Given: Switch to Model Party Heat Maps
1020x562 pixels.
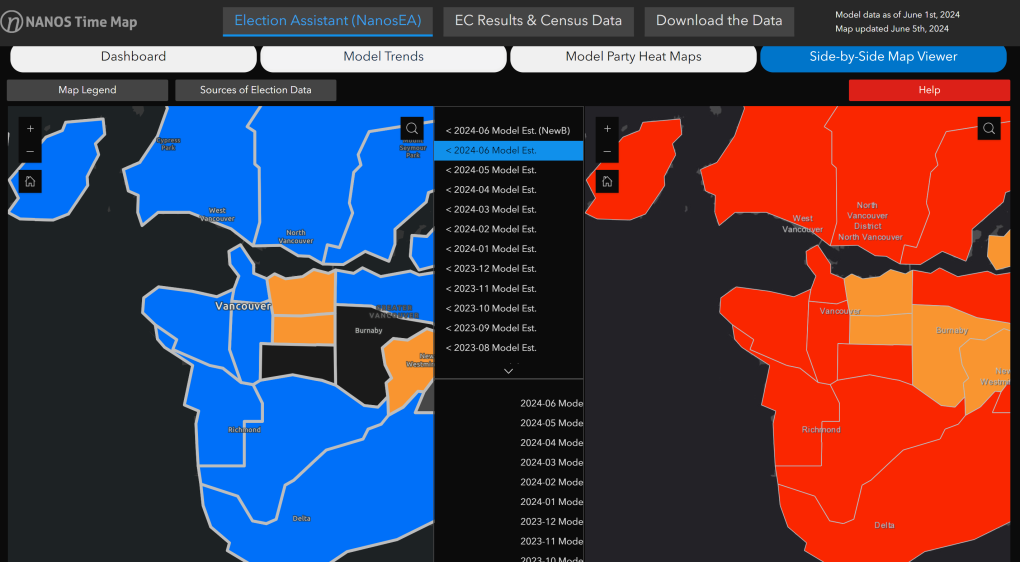Looking at the screenshot, I should (x=634, y=57).
